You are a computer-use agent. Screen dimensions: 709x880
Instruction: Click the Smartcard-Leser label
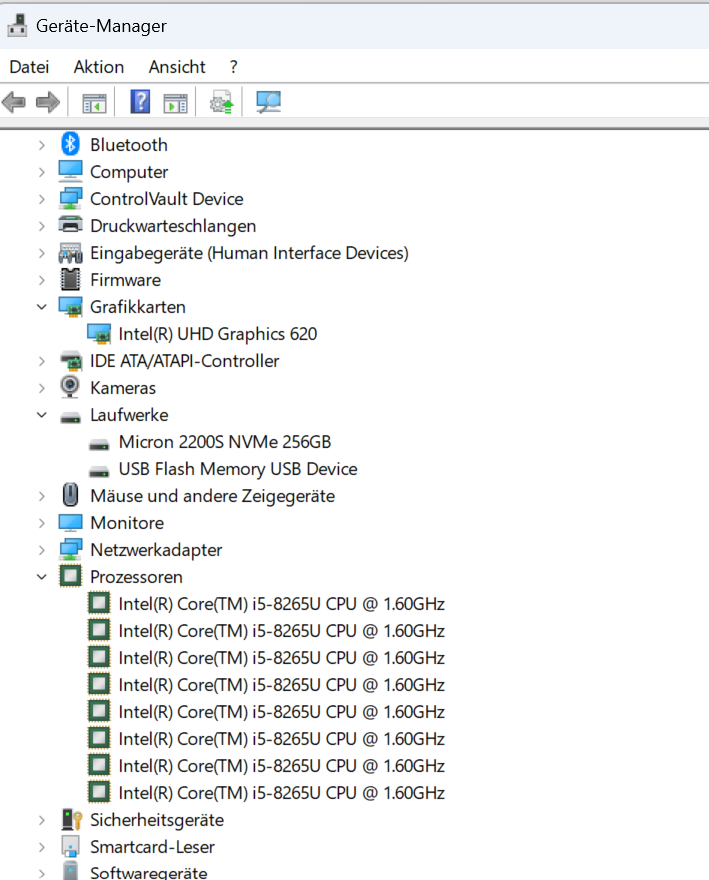coord(153,847)
